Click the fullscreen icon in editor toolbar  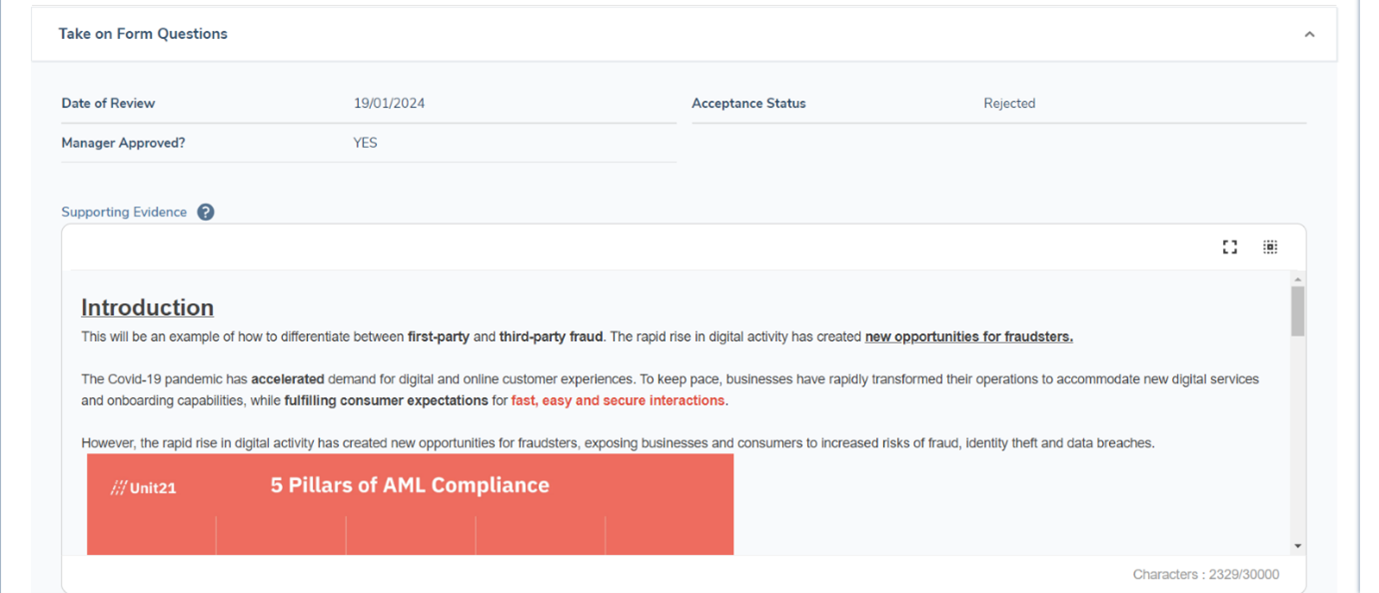pos(1229,247)
